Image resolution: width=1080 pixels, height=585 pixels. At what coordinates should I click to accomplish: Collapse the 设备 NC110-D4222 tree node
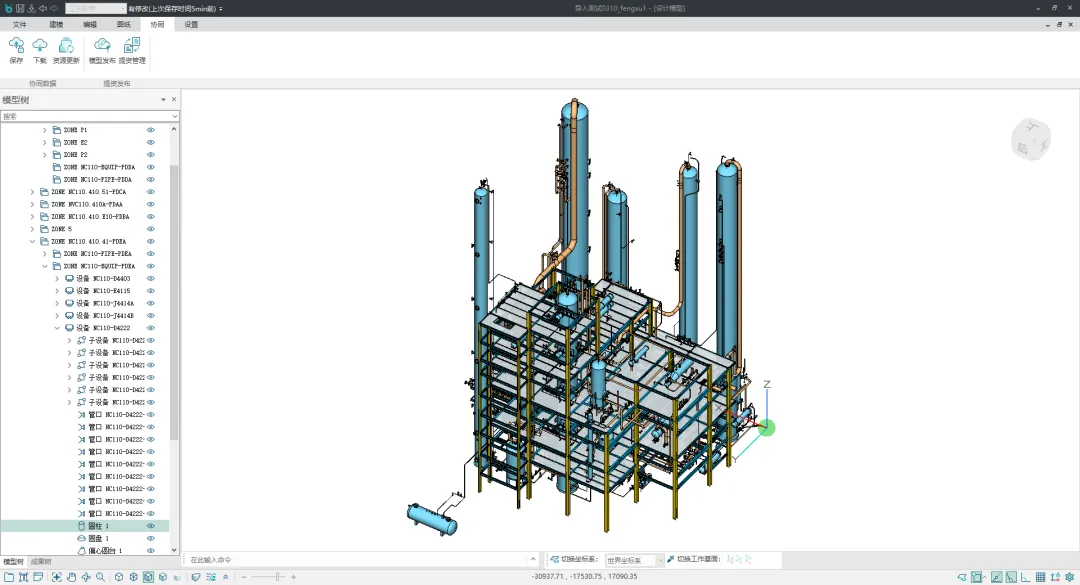[x=58, y=328]
